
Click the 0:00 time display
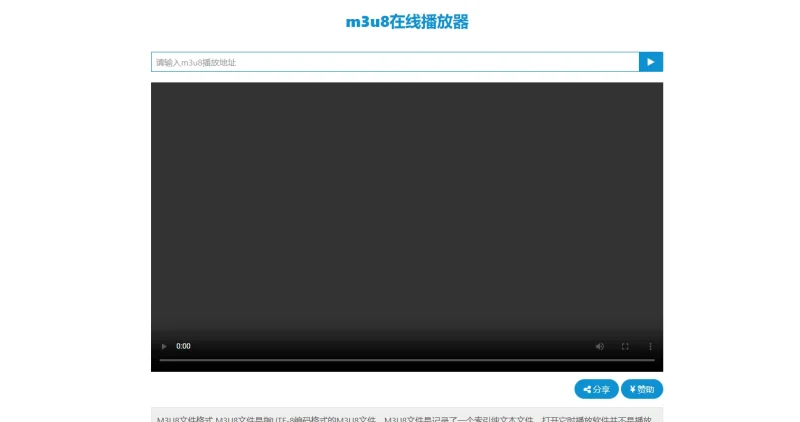[x=183, y=346]
